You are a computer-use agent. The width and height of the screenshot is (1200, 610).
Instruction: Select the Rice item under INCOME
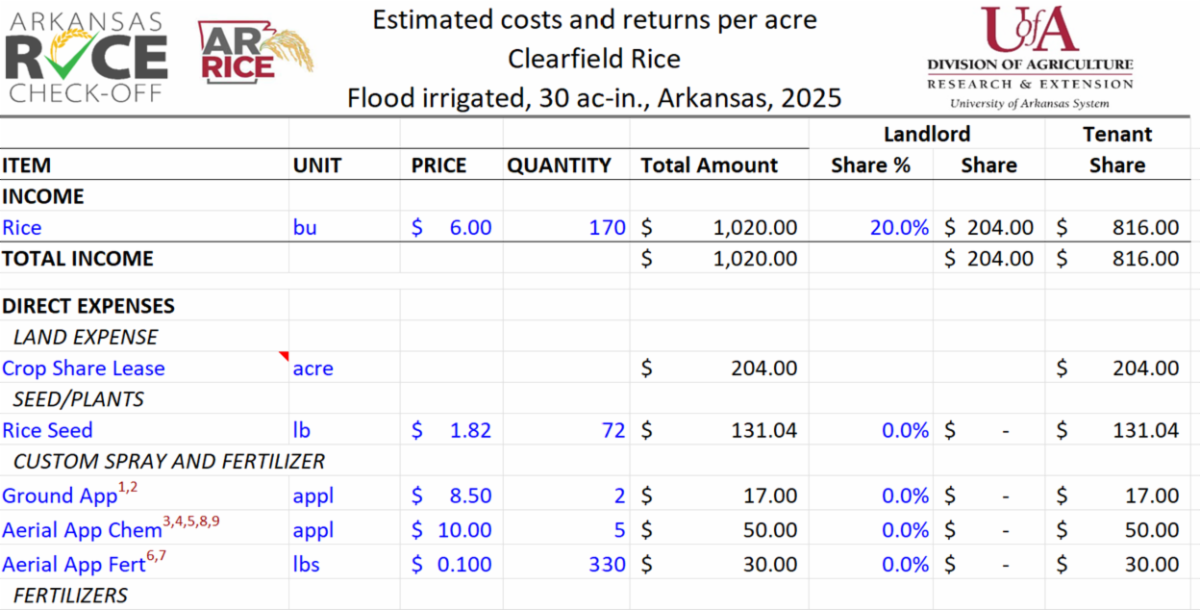click(x=22, y=228)
